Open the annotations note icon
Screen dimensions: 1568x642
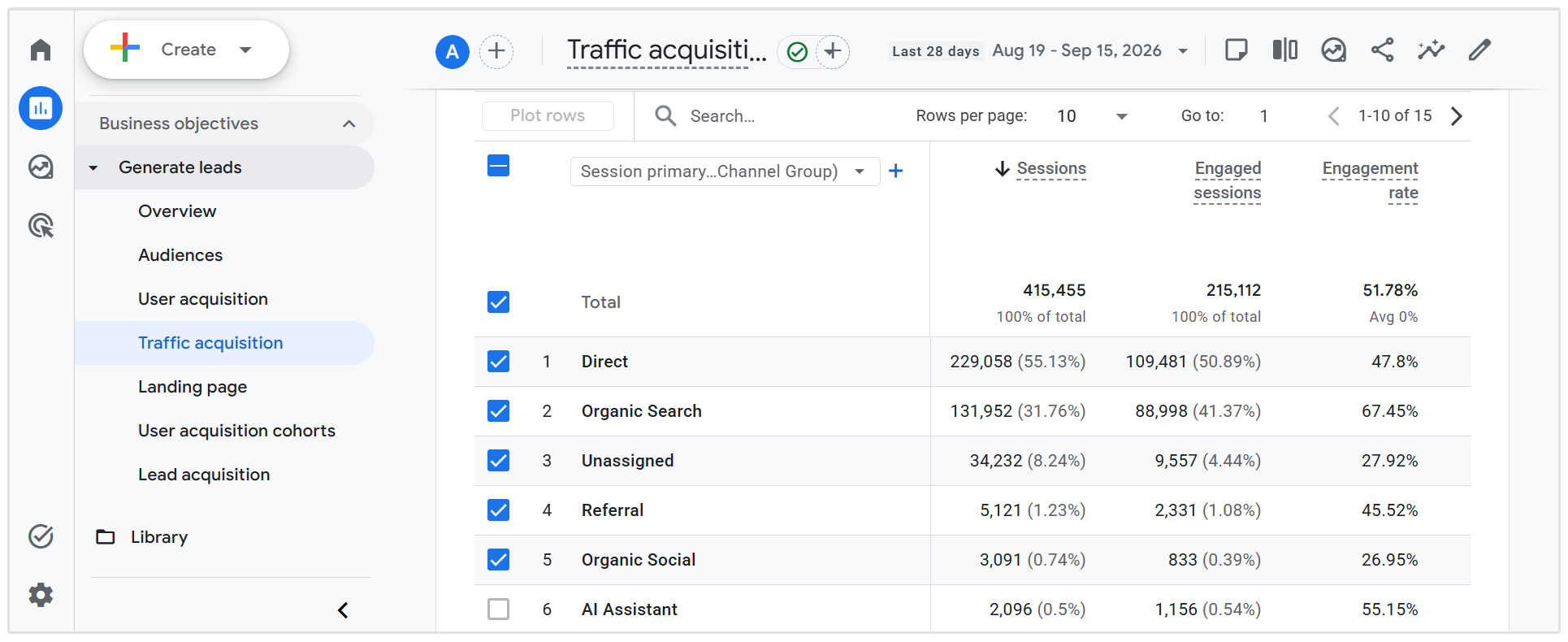point(1236,50)
